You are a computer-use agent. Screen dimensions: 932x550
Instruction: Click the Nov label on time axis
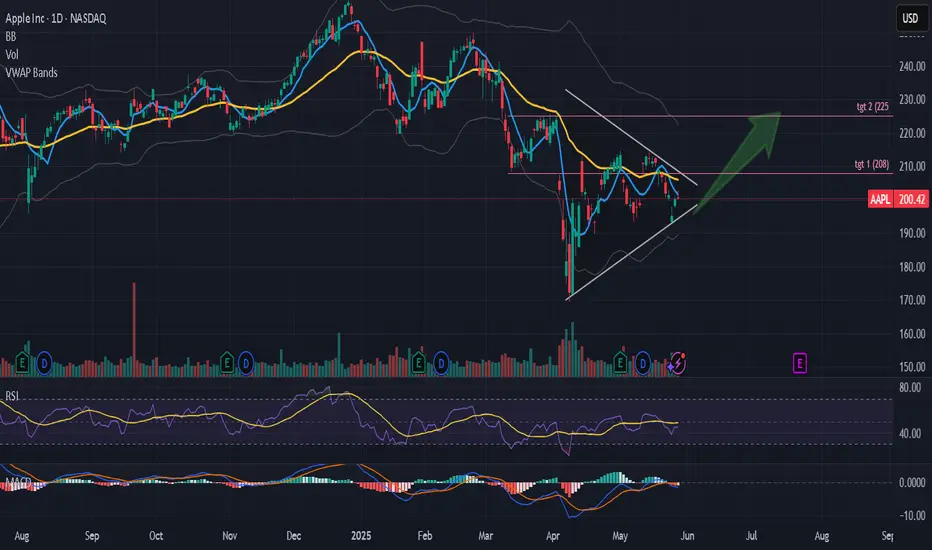pyautogui.click(x=229, y=536)
